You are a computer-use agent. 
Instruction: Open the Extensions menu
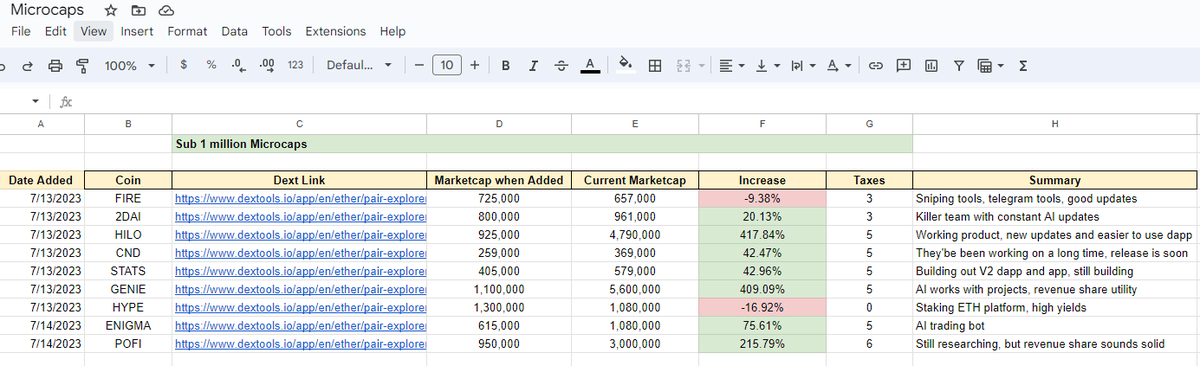(336, 31)
